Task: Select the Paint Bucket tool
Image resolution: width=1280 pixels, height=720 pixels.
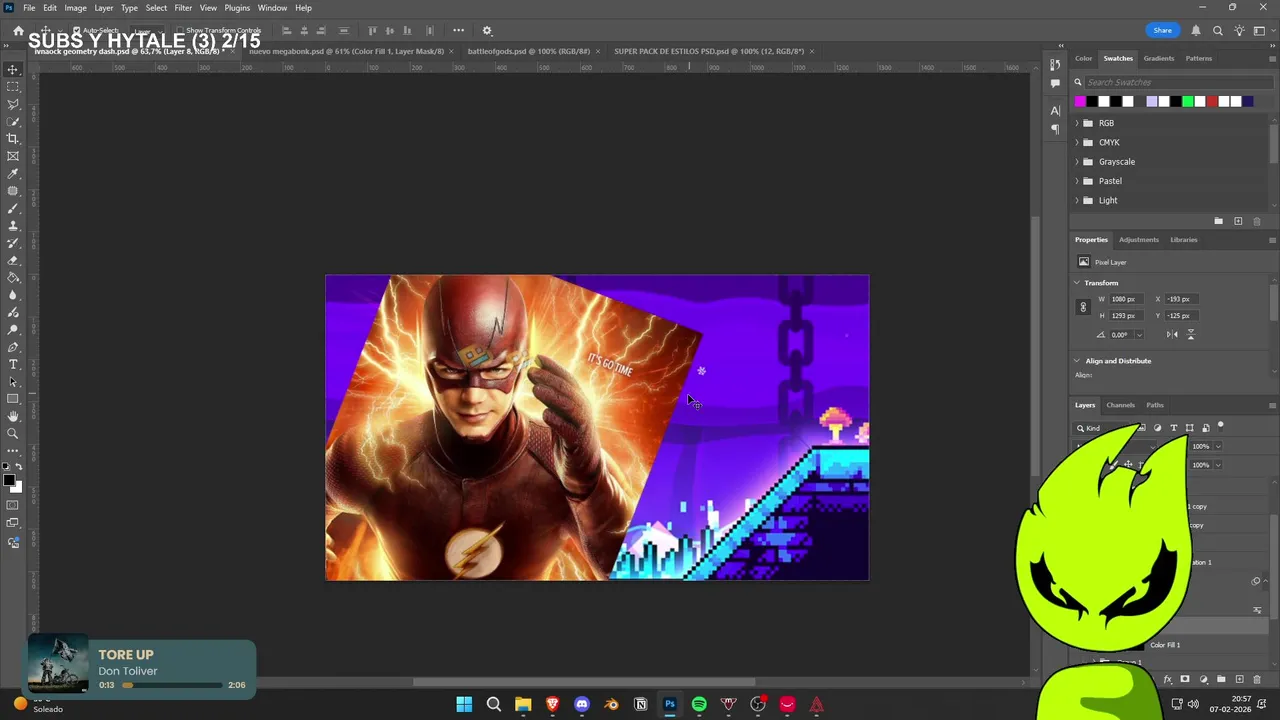Action: coord(13,277)
